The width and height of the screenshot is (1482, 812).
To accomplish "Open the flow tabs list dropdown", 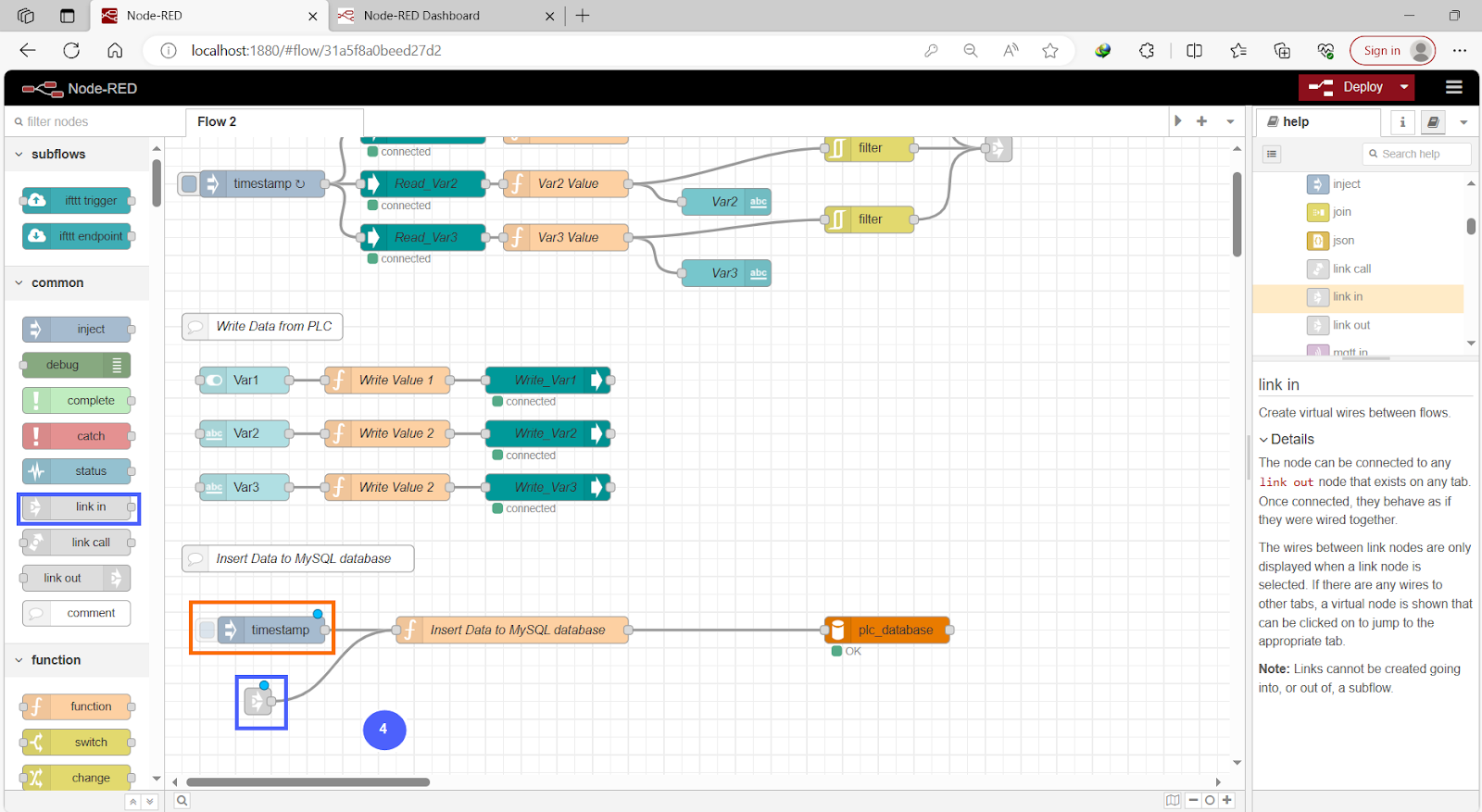I will pyautogui.click(x=1230, y=121).
